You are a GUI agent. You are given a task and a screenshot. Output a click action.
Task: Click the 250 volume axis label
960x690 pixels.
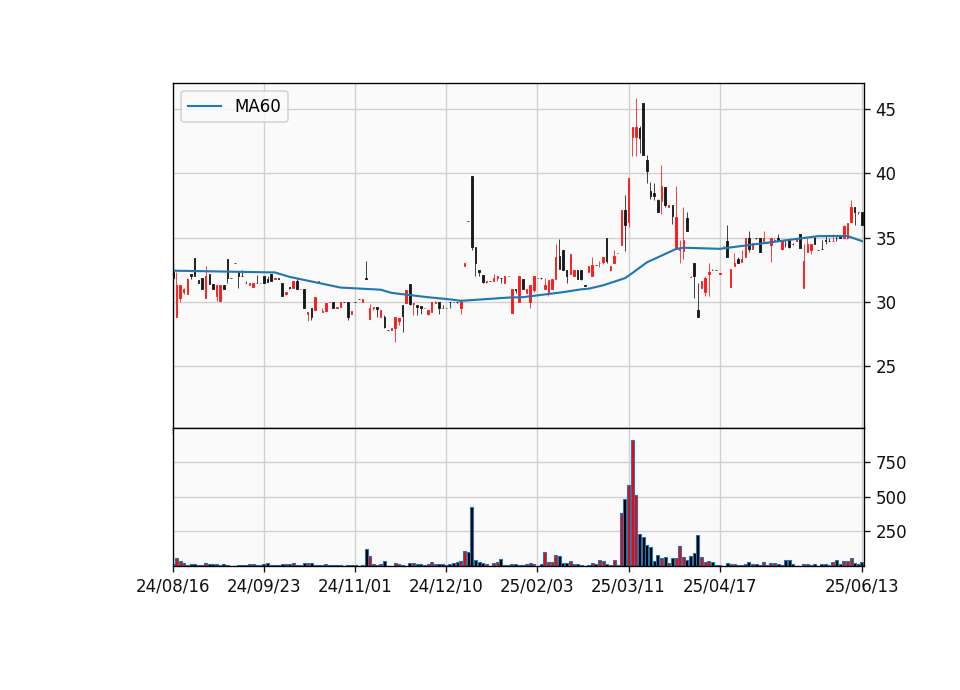pyautogui.click(x=891, y=533)
